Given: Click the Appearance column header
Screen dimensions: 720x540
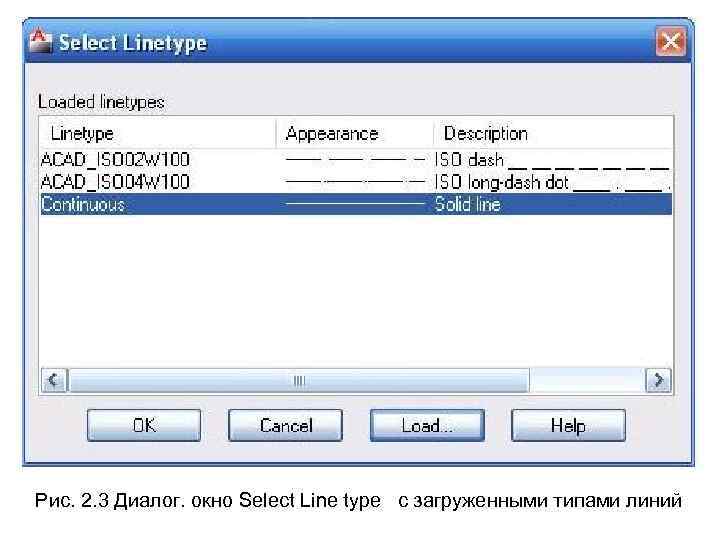Looking at the screenshot, I should click(x=354, y=134).
